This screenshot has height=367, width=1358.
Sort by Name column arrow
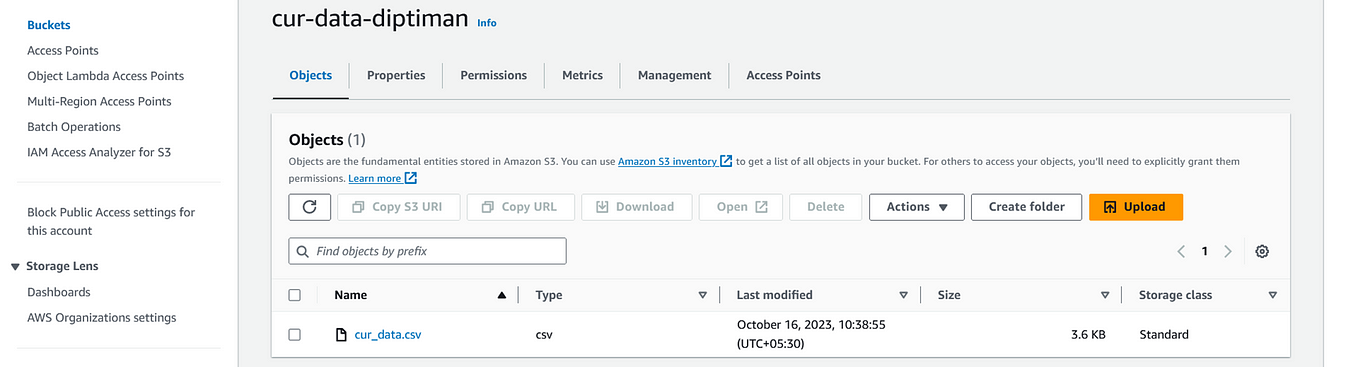coord(501,295)
